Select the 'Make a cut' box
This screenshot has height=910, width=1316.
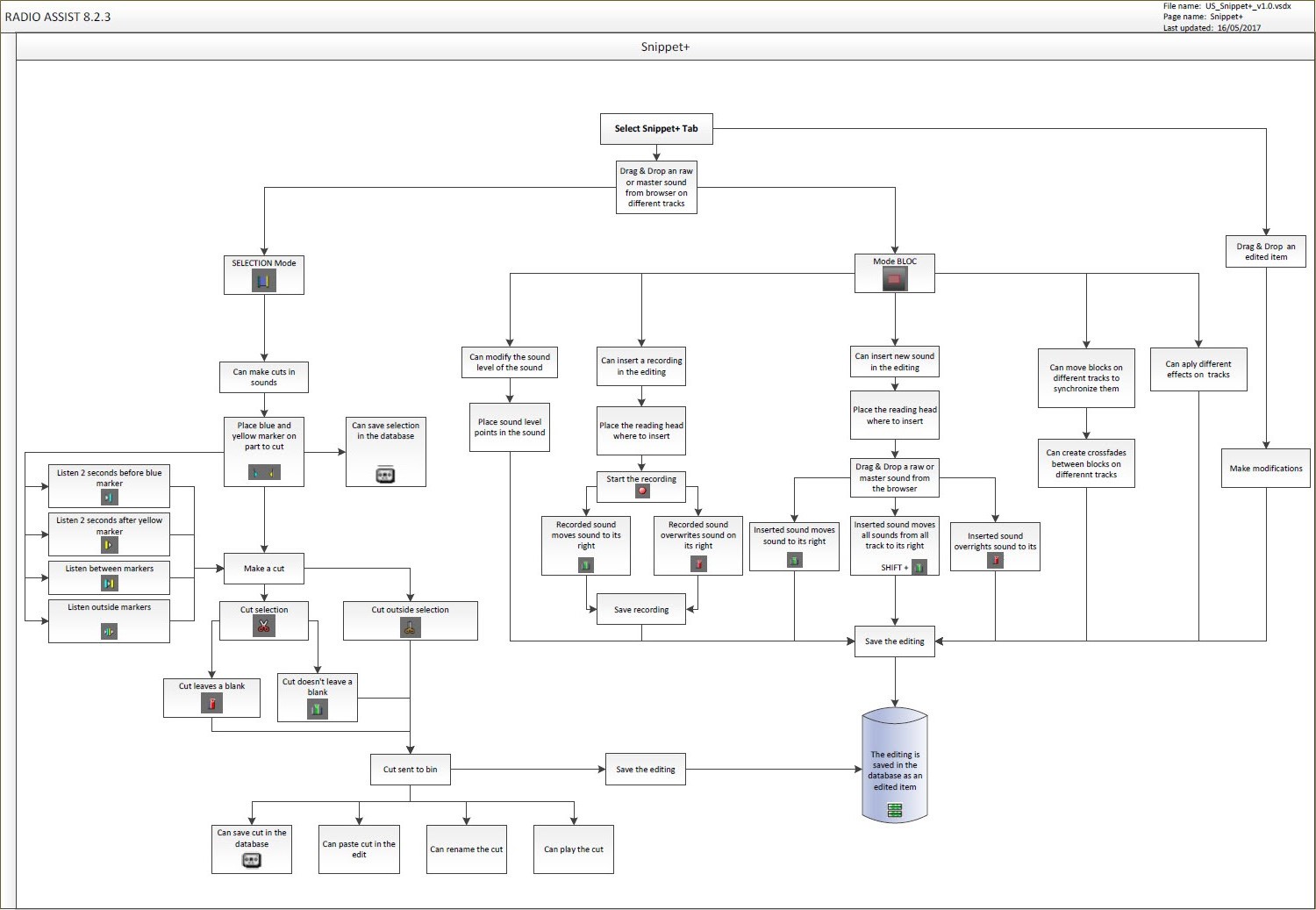pyautogui.click(x=264, y=569)
